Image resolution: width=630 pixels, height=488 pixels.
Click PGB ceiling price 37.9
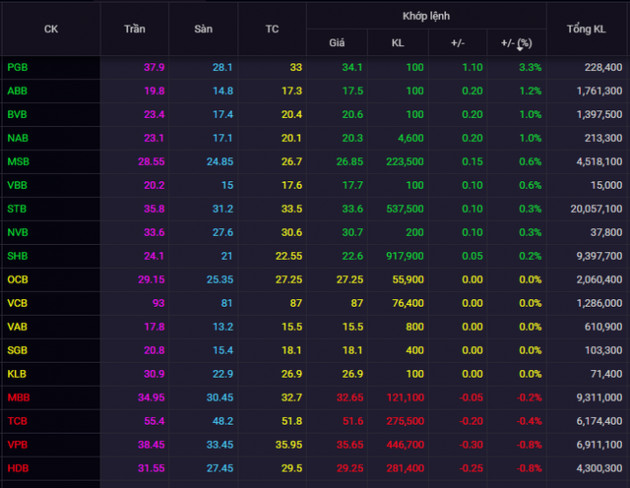[x=154, y=67]
